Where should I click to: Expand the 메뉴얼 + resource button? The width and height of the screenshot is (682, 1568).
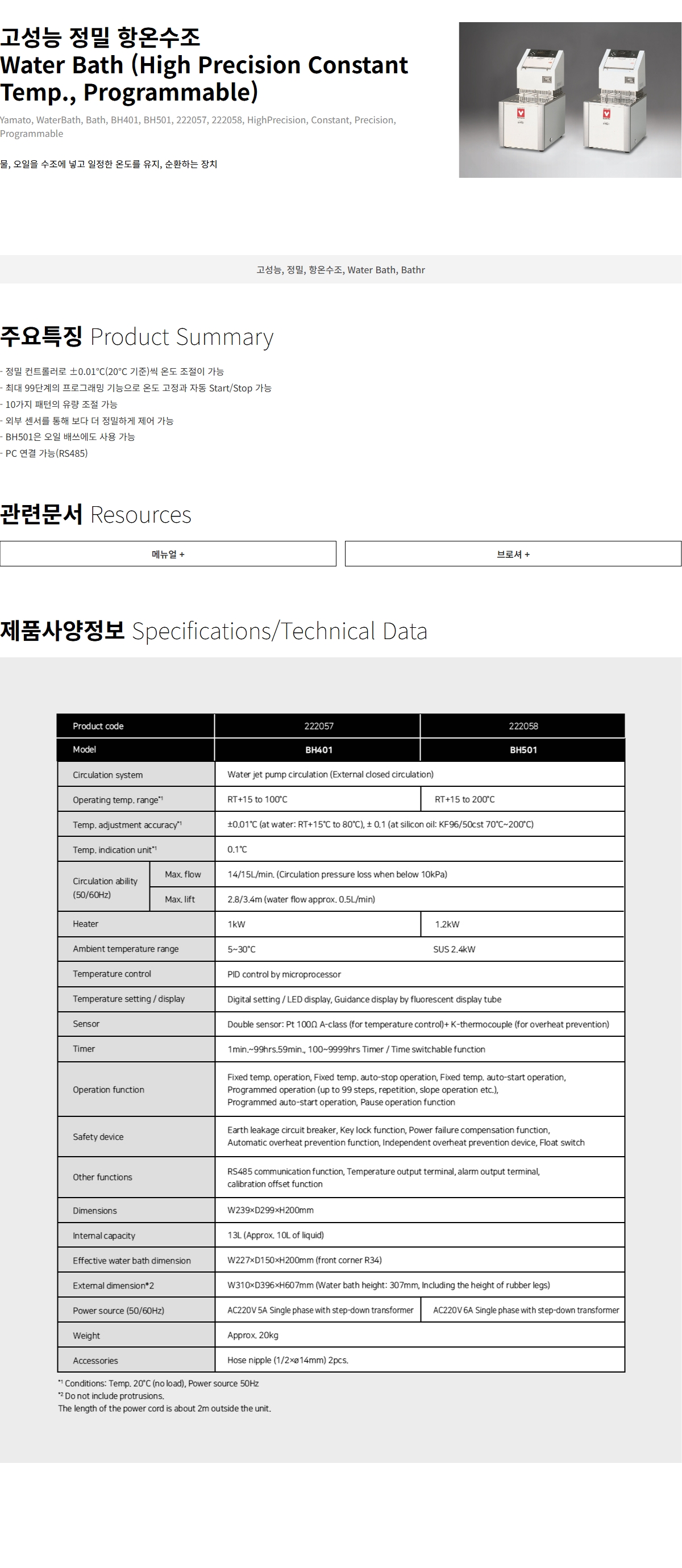(168, 554)
